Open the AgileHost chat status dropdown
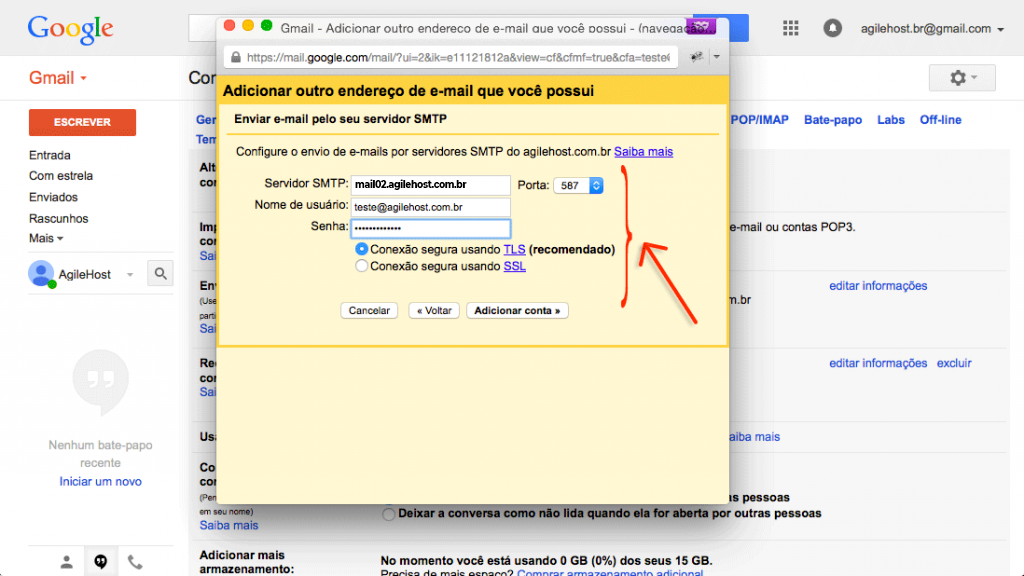Viewport: 1024px width, 576px height. (130, 274)
